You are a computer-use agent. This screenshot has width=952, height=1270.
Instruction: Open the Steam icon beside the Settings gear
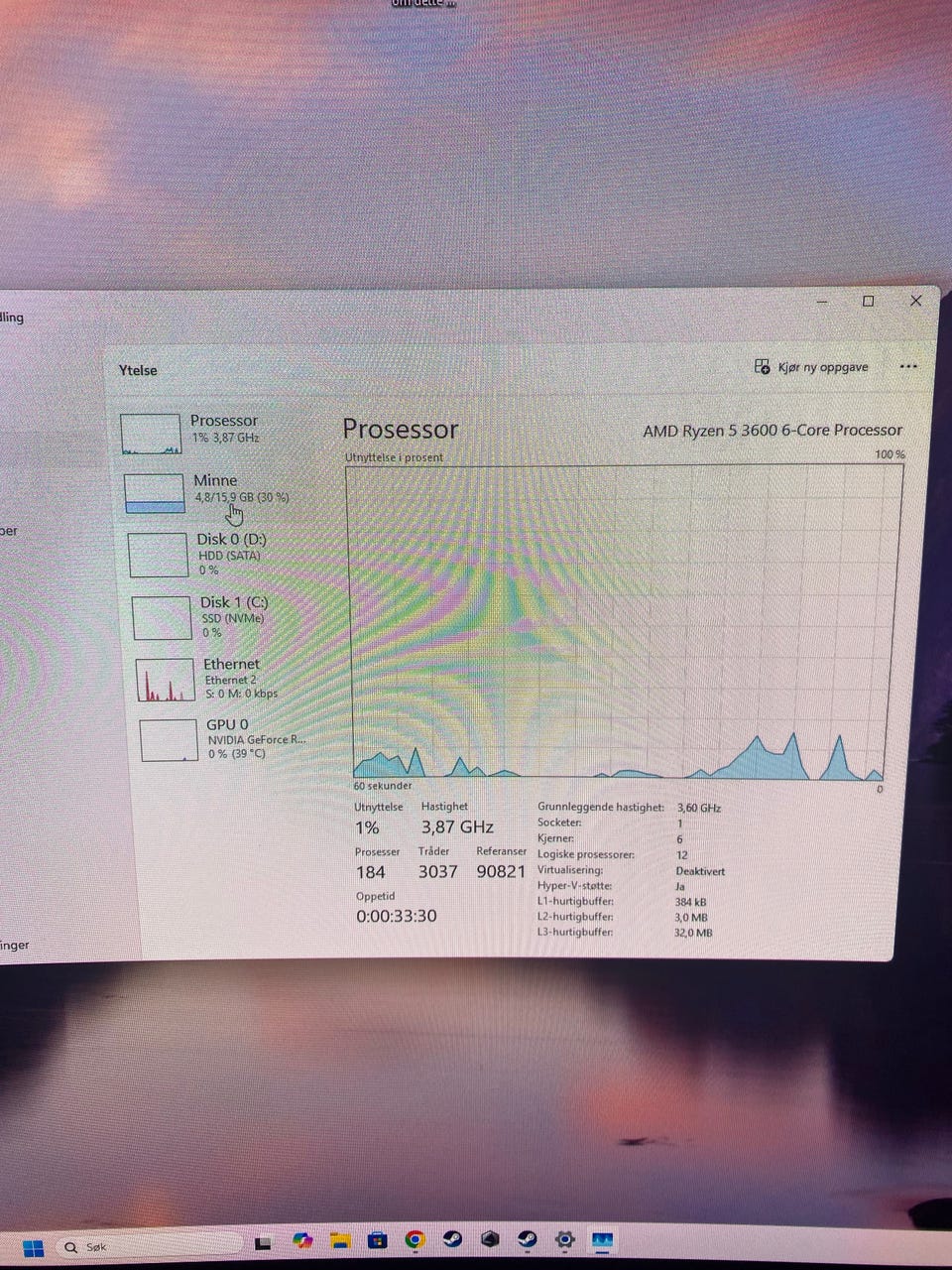(528, 1239)
